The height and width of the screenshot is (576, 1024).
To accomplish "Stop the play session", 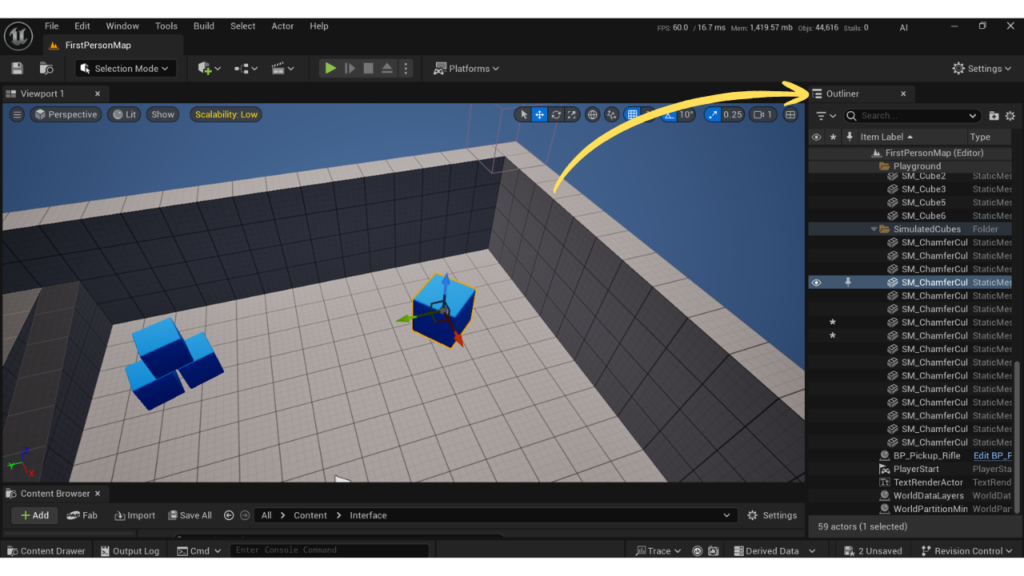I will 368,69.
